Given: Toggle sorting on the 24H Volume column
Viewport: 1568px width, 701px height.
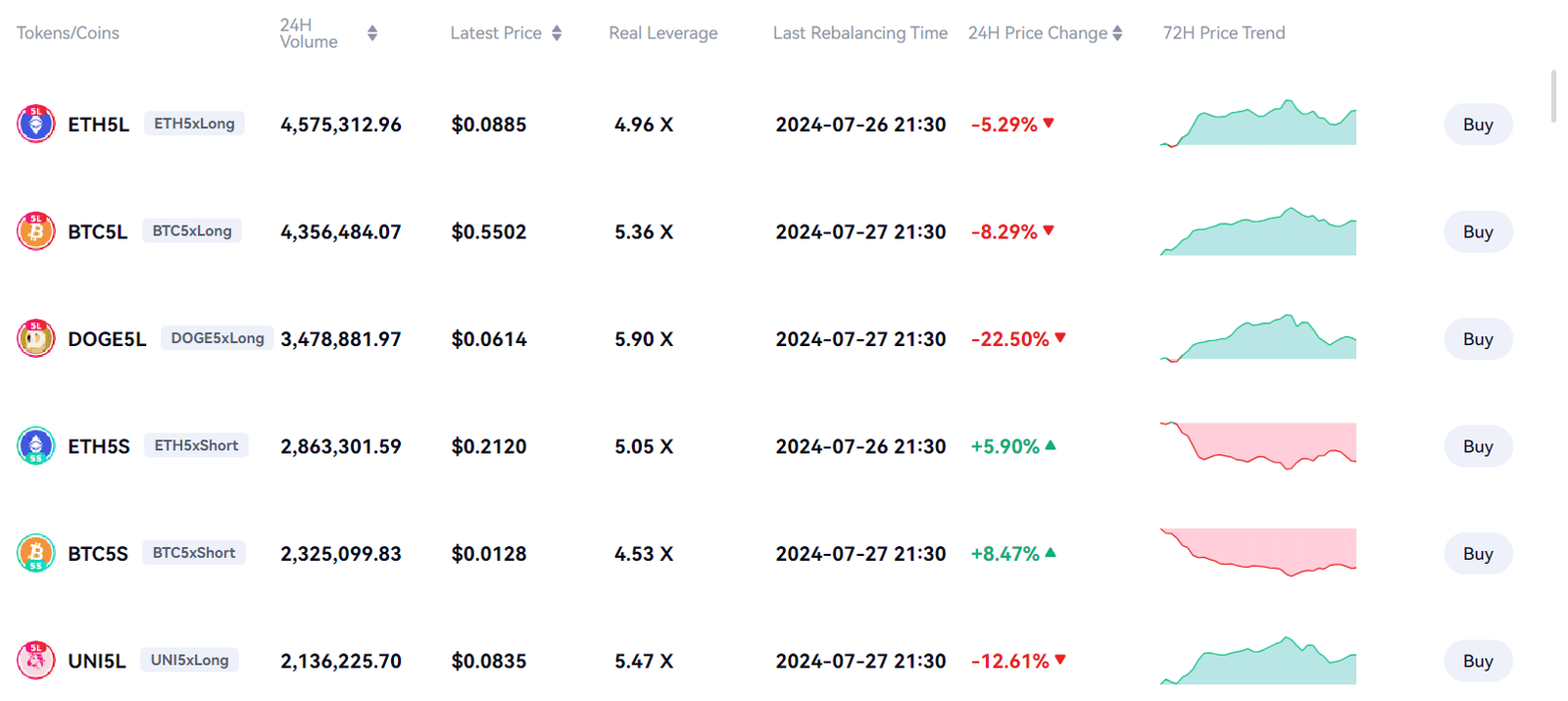Looking at the screenshot, I should click(x=372, y=31).
